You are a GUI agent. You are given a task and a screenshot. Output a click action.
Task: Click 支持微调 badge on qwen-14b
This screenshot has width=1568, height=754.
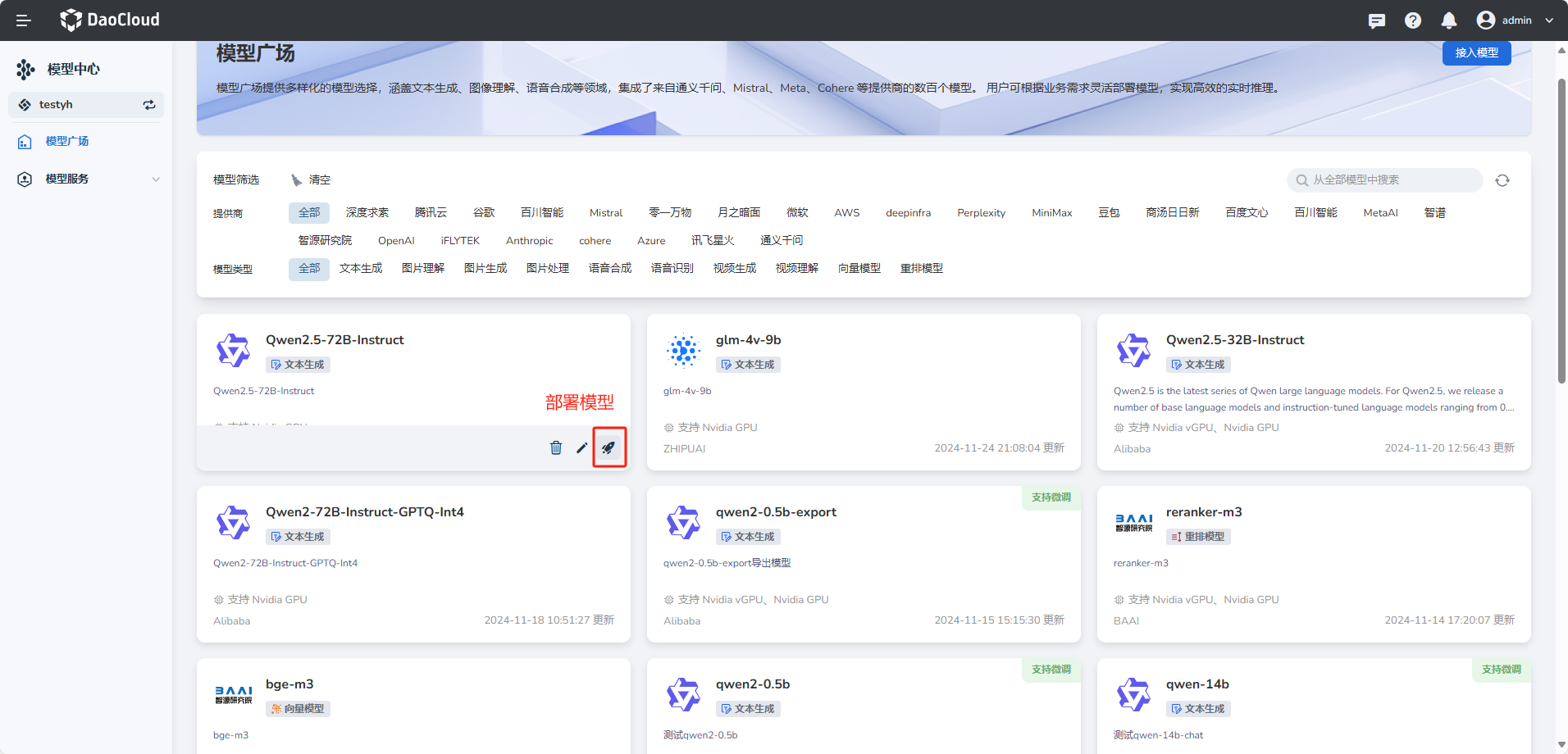pos(1502,670)
